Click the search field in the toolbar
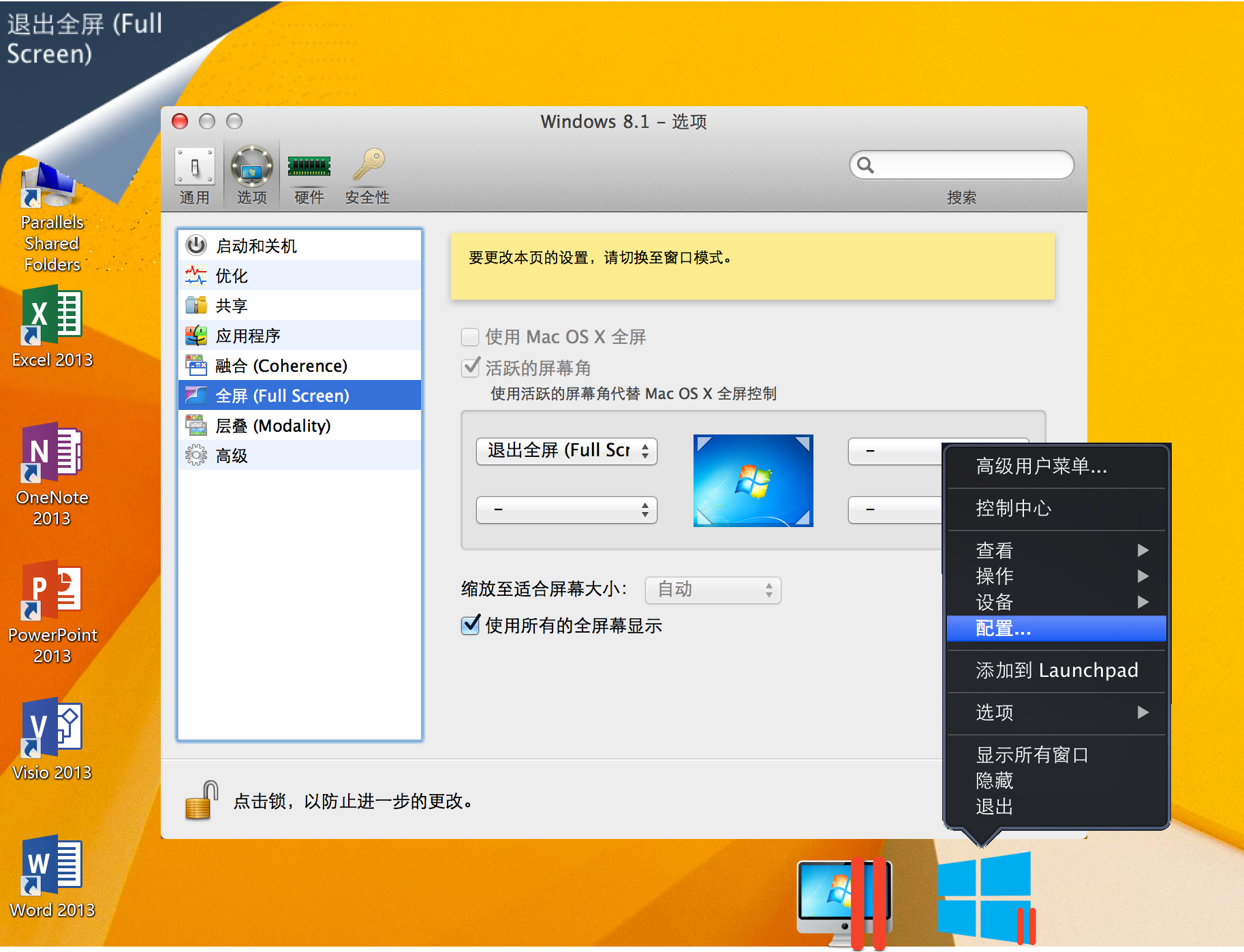1244x952 pixels. (x=961, y=165)
